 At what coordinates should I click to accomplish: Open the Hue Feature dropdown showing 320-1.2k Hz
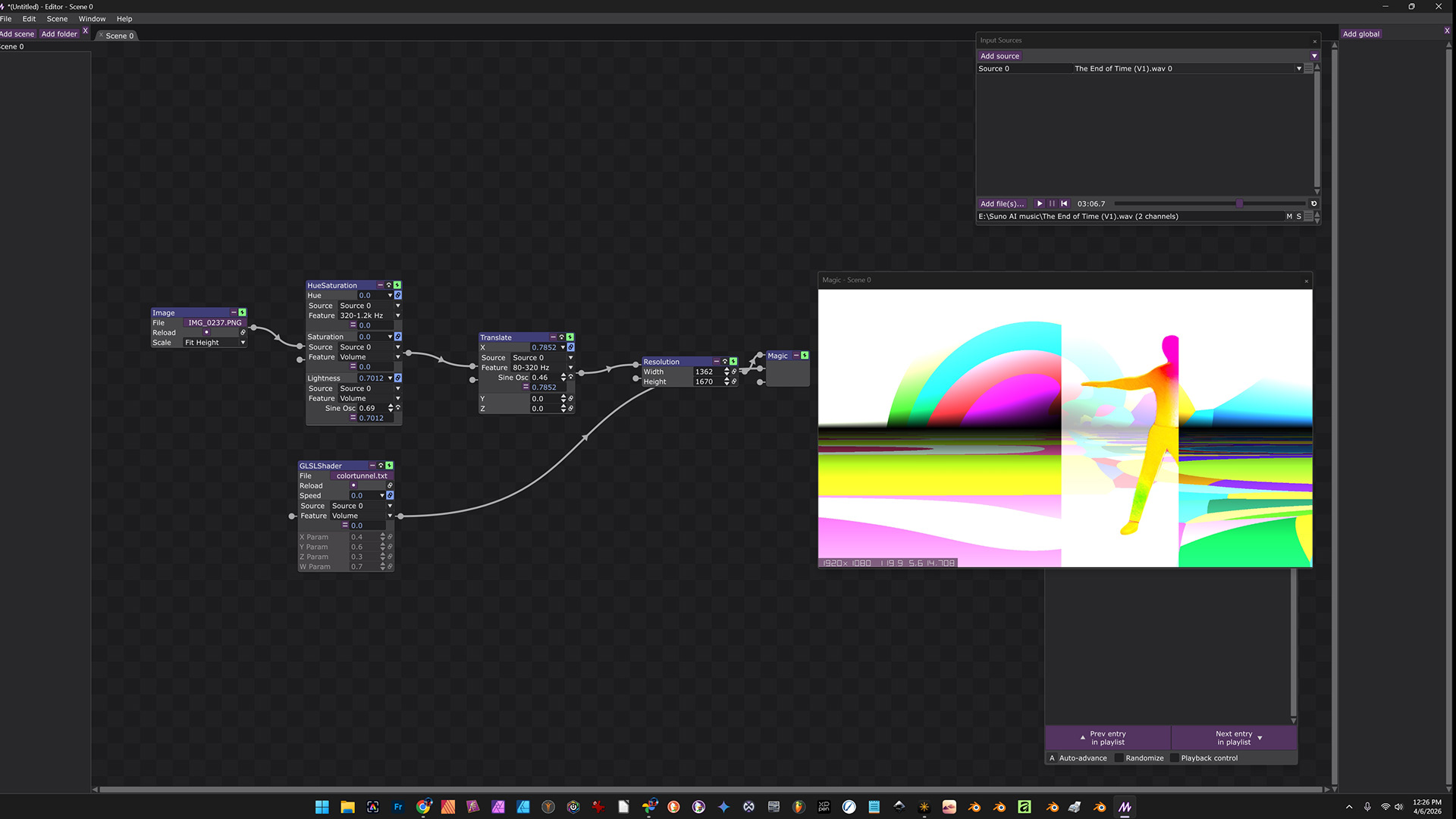[x=369, y=315]
